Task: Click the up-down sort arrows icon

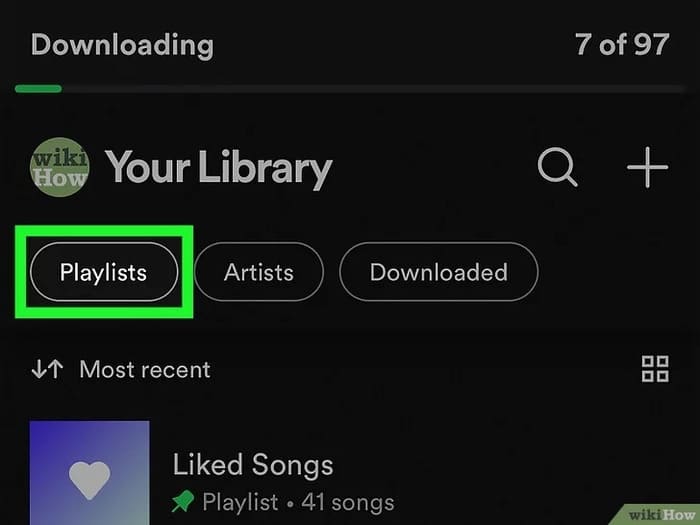Action: 47,370
